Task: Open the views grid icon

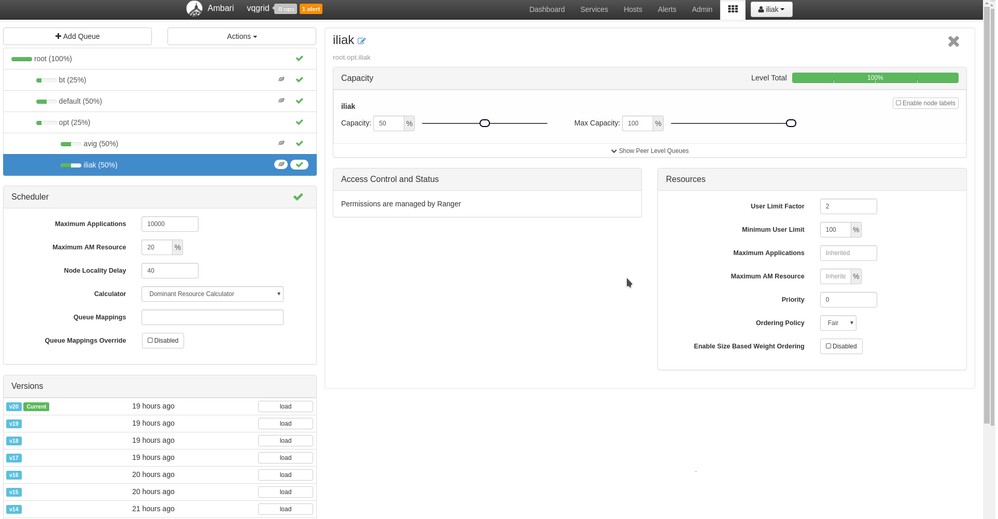Action: pos(733,9)
